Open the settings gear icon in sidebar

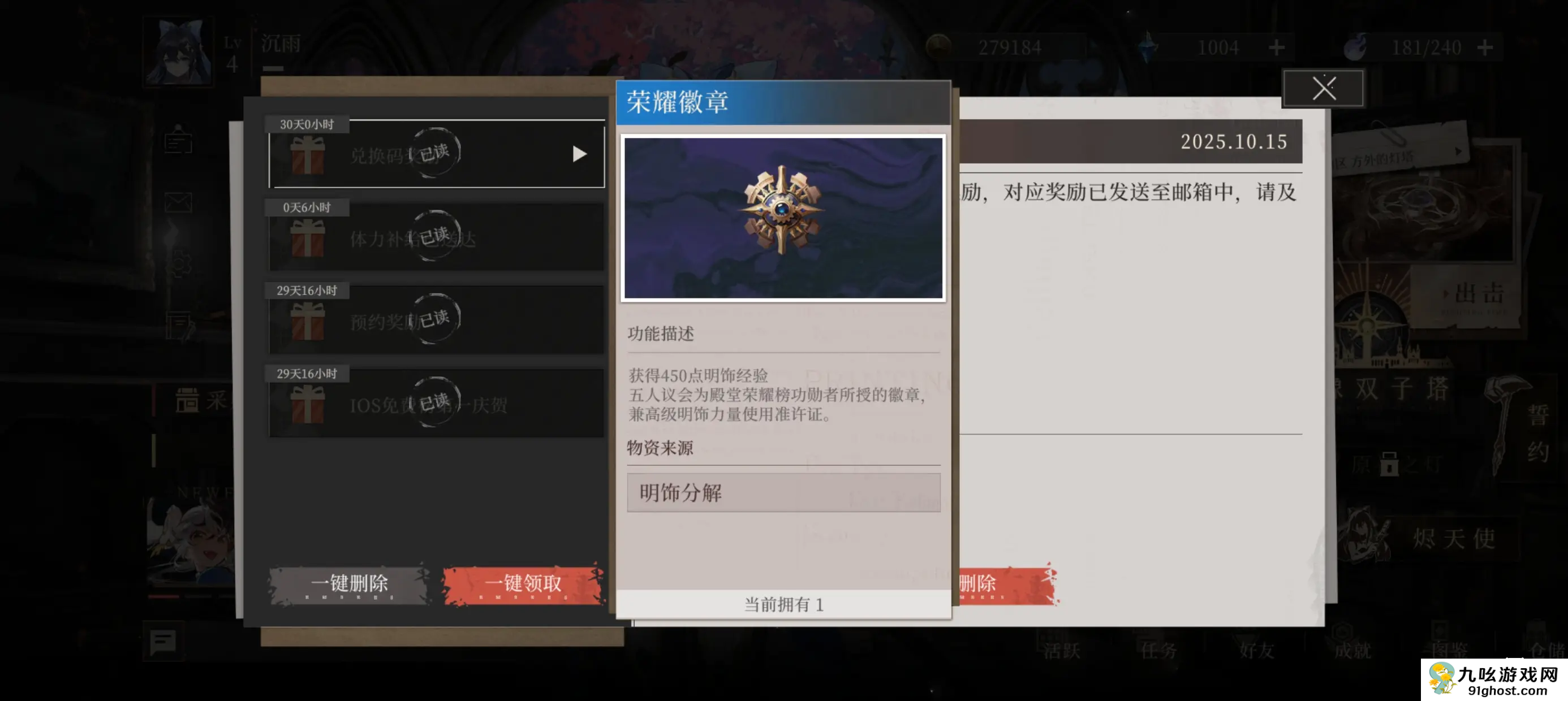[x=179, y=263]
